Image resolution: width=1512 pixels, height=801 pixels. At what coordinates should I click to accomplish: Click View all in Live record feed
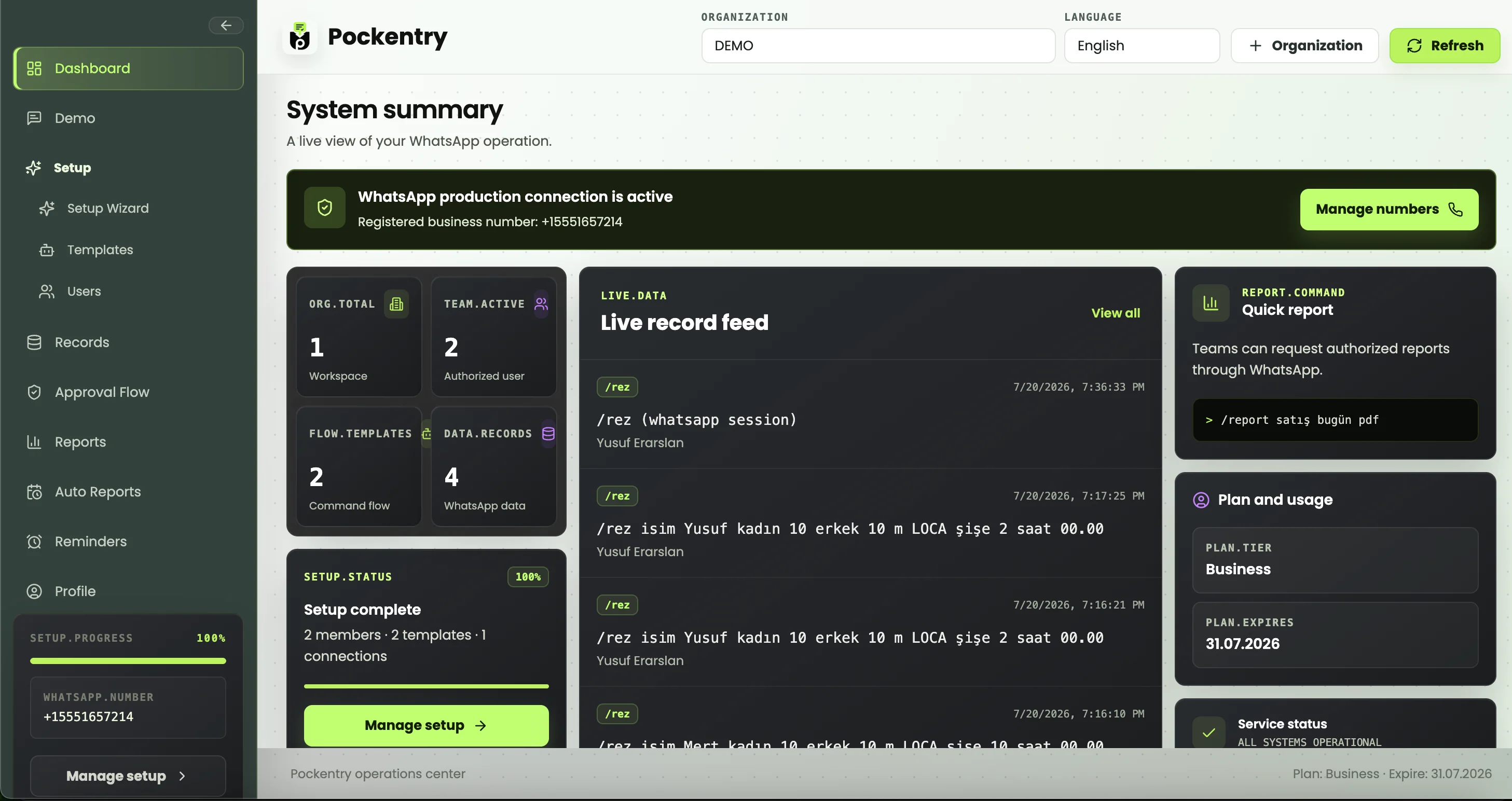coord(1115,313)
